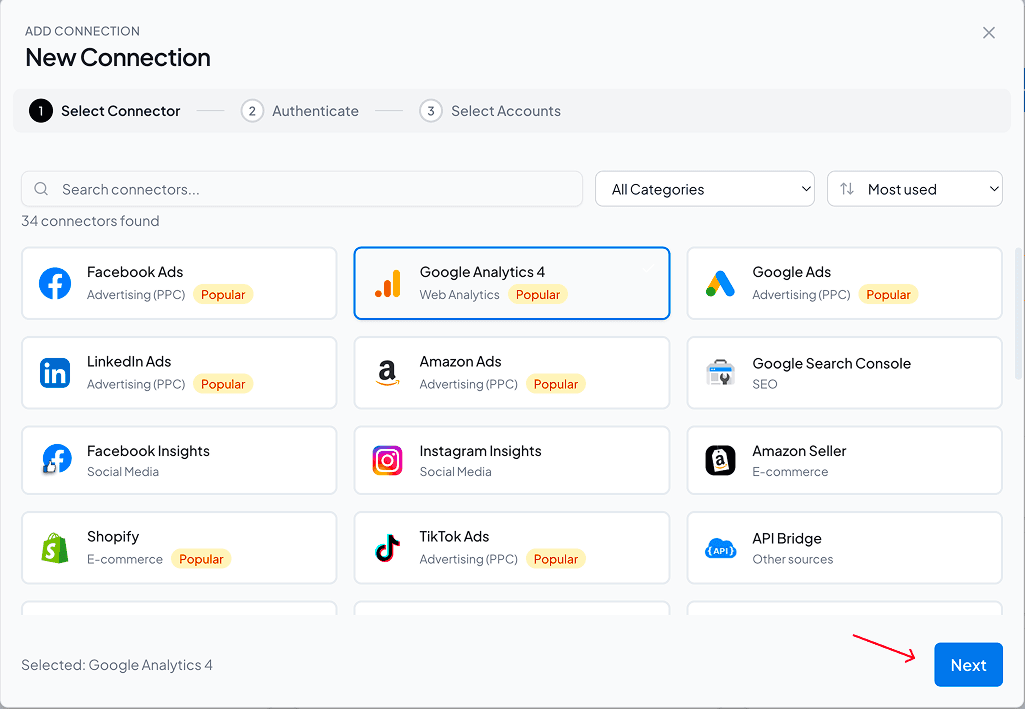This screenshot has width=1025, height=709.
Task: Select the Facebook Ads connector name
Action: click(135, 272)
